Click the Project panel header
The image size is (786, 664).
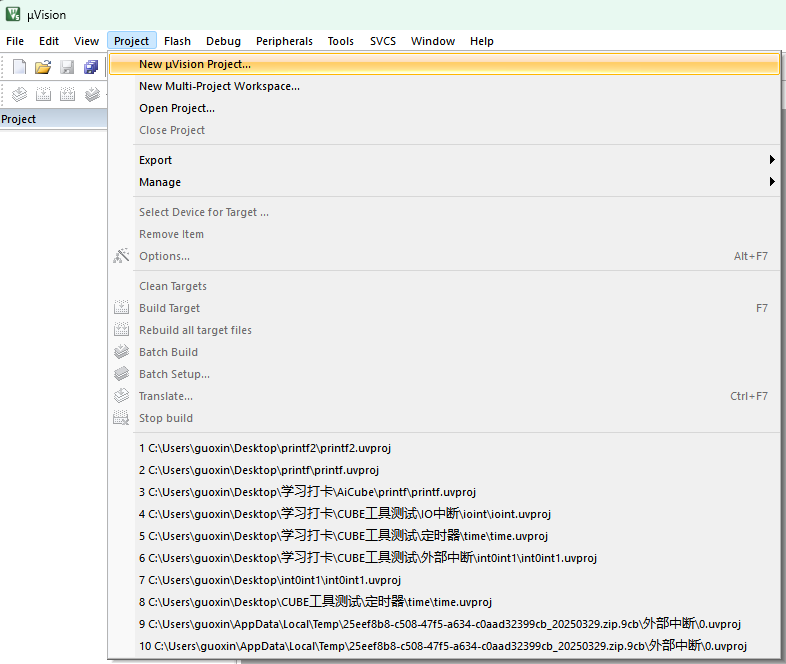pyautogui.click(x=53, y=119)
